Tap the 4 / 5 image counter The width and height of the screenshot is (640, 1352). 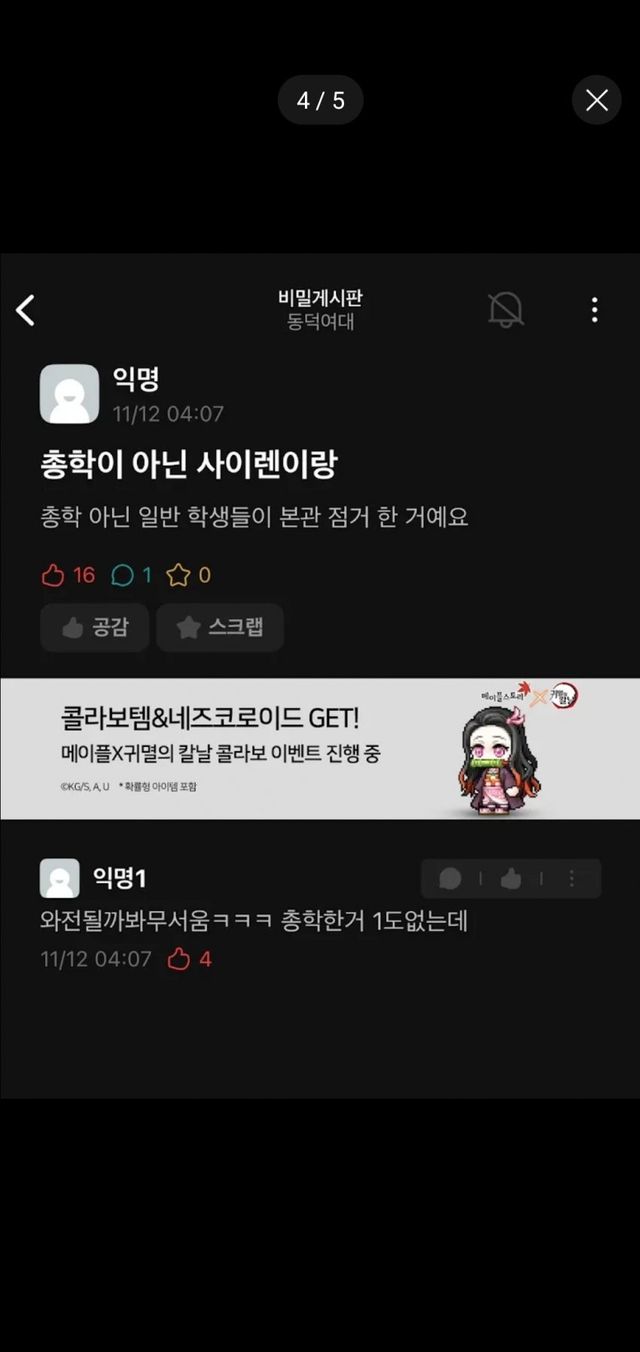(x=320, y=100)
